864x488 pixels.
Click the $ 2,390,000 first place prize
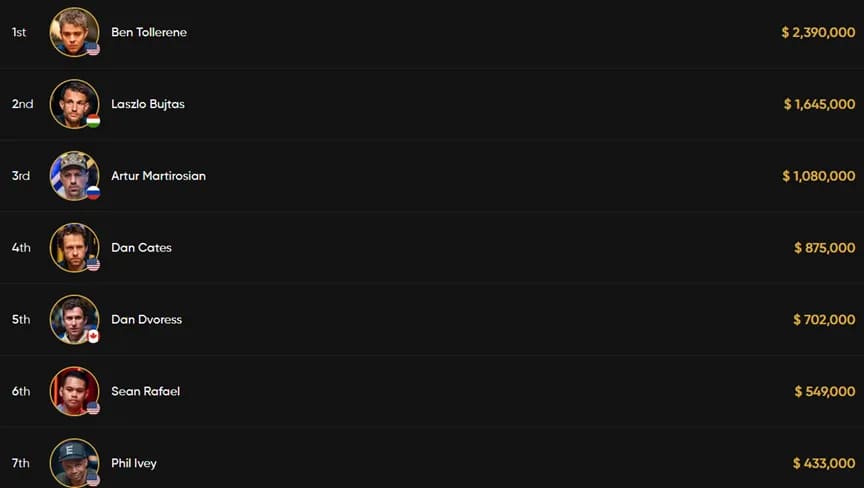pyautogui.click(x=818, y=32)
